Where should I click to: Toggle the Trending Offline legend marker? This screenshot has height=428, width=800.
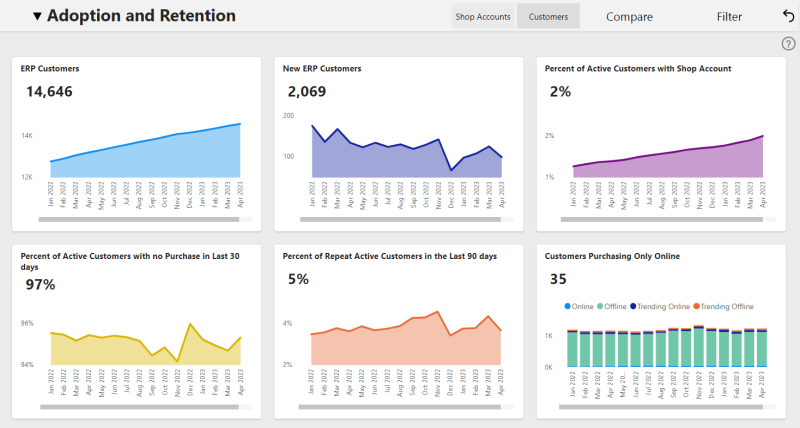coord(696,307)
